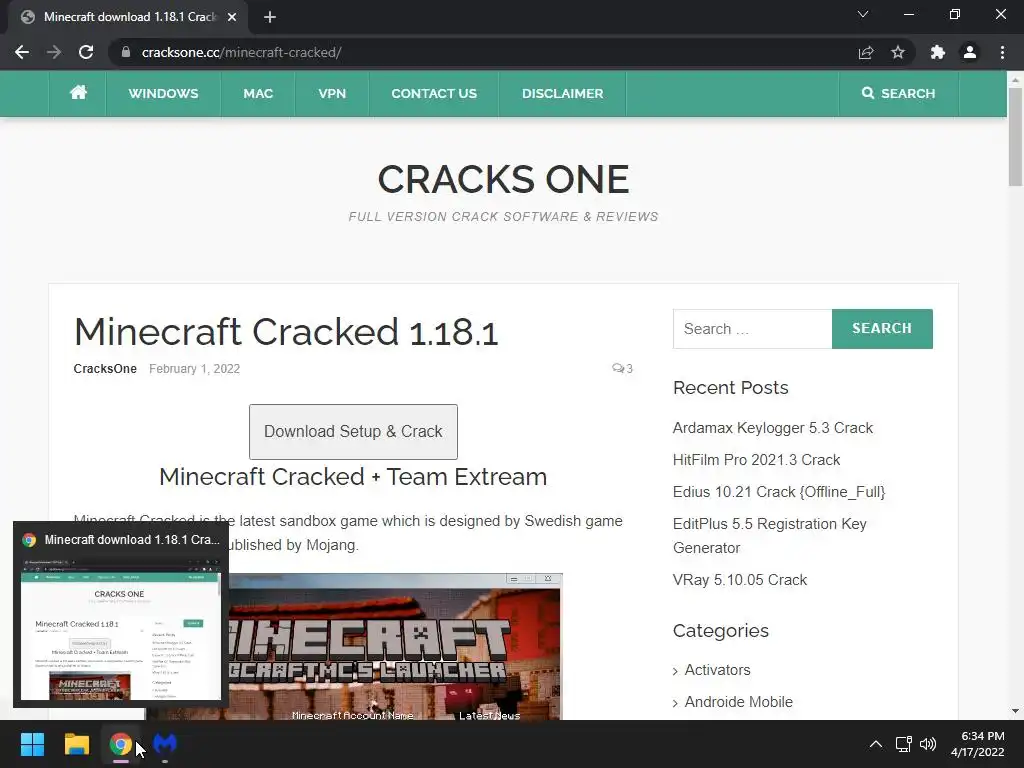Open Ardamax Keylogger 5.3 Crack post
1024x768 pixels.
tap(773, 428)
